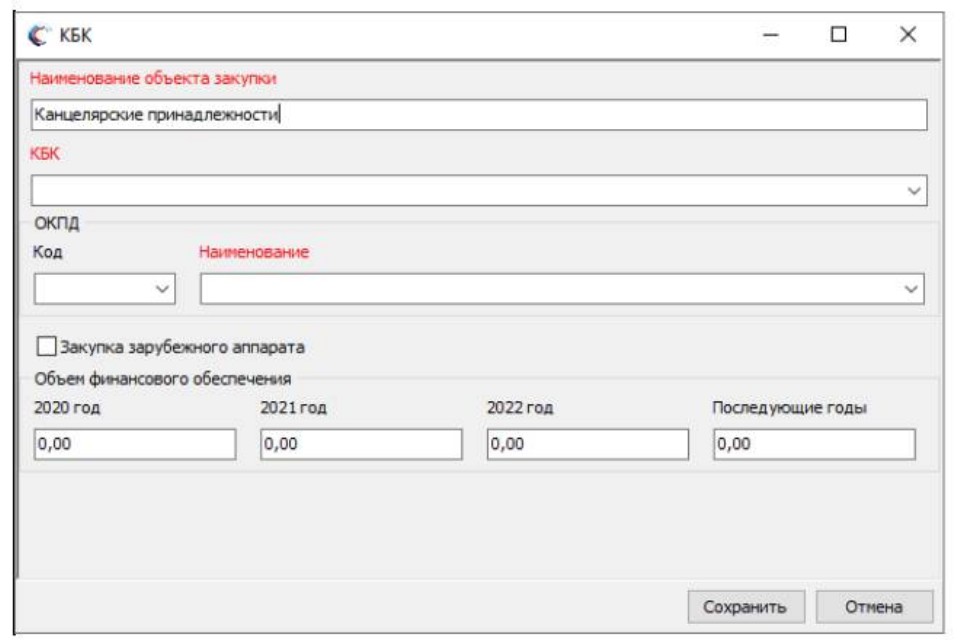Select the 2022 год amount field

coord(587,445)
